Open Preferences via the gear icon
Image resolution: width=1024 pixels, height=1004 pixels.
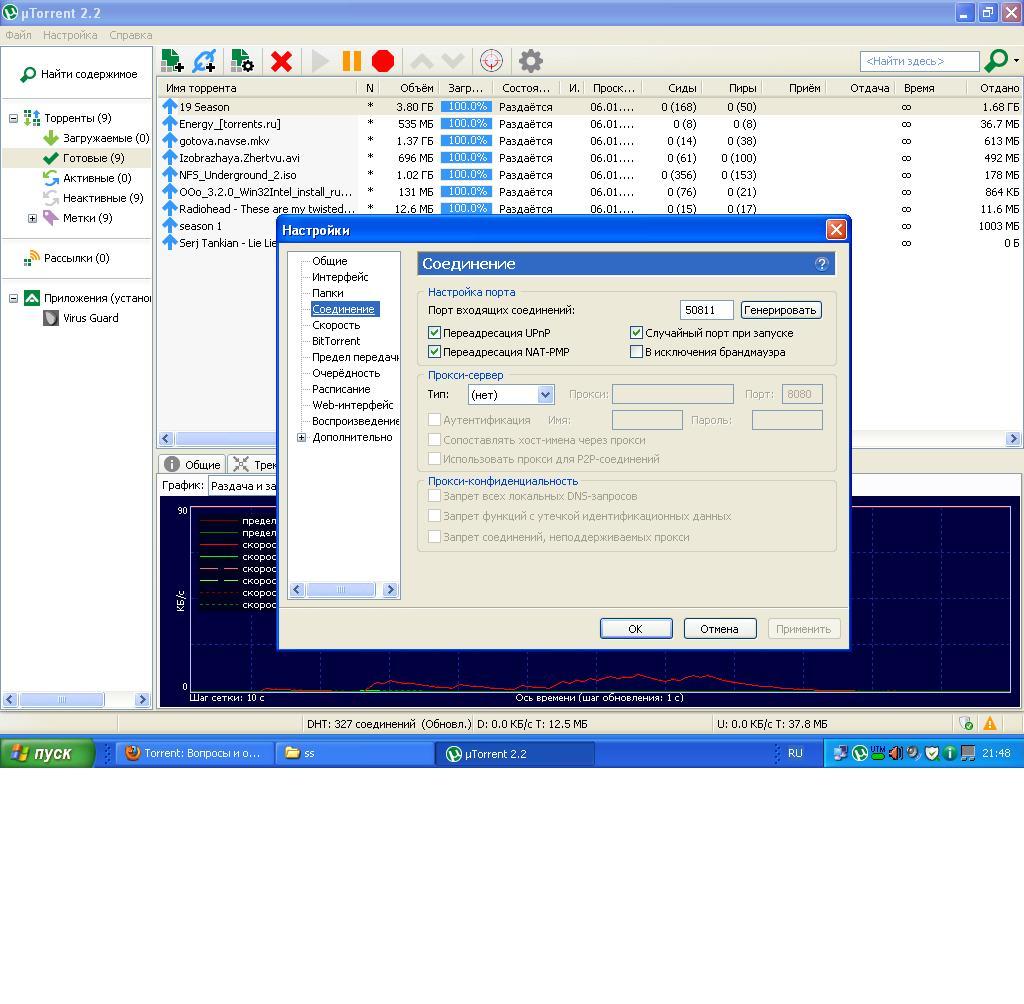coord(531,61)
